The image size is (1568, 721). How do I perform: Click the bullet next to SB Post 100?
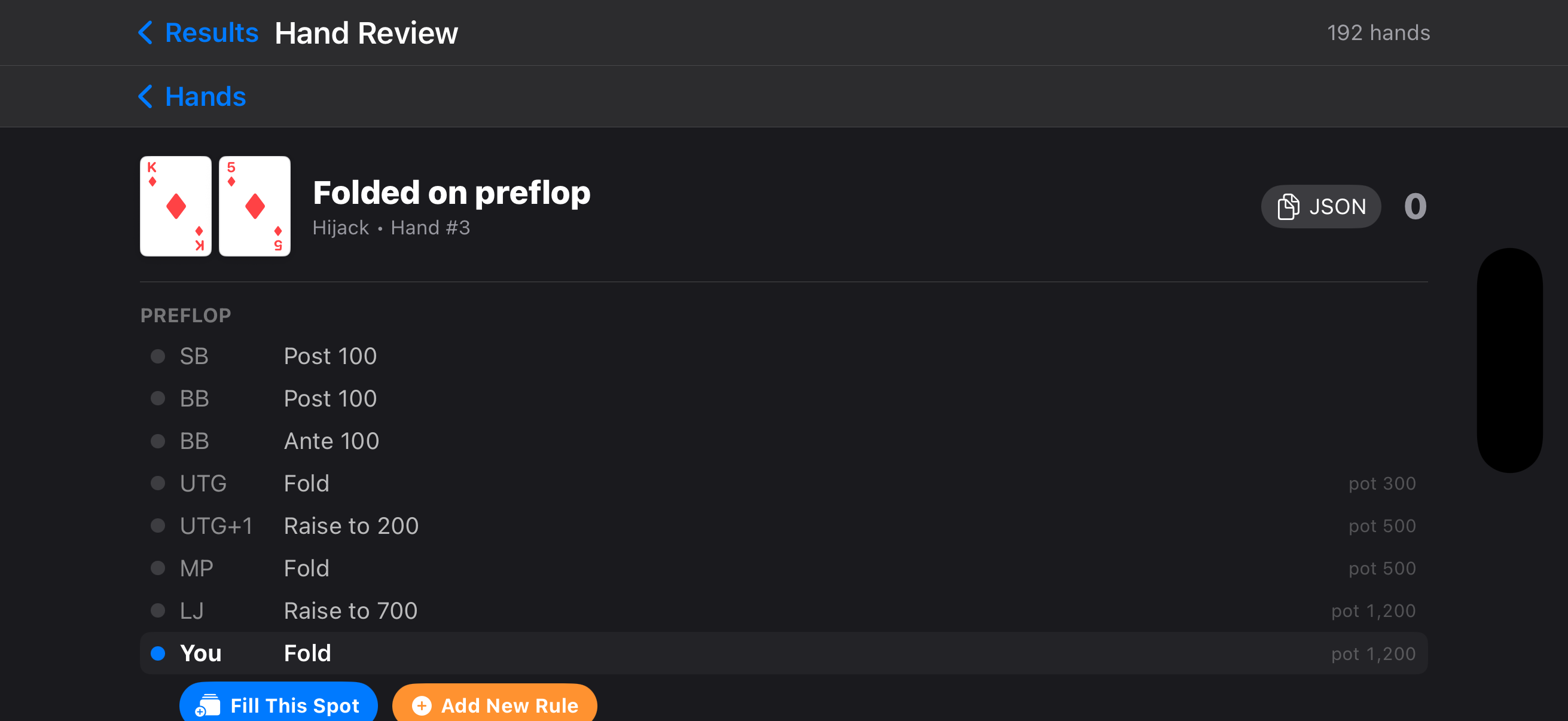coord(158,356)
